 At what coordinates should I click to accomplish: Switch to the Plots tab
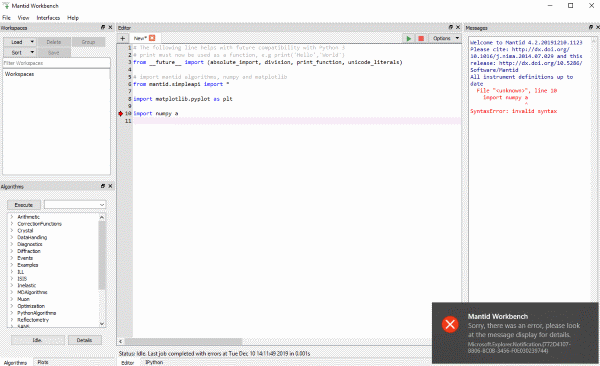click(x=43, y=362)
